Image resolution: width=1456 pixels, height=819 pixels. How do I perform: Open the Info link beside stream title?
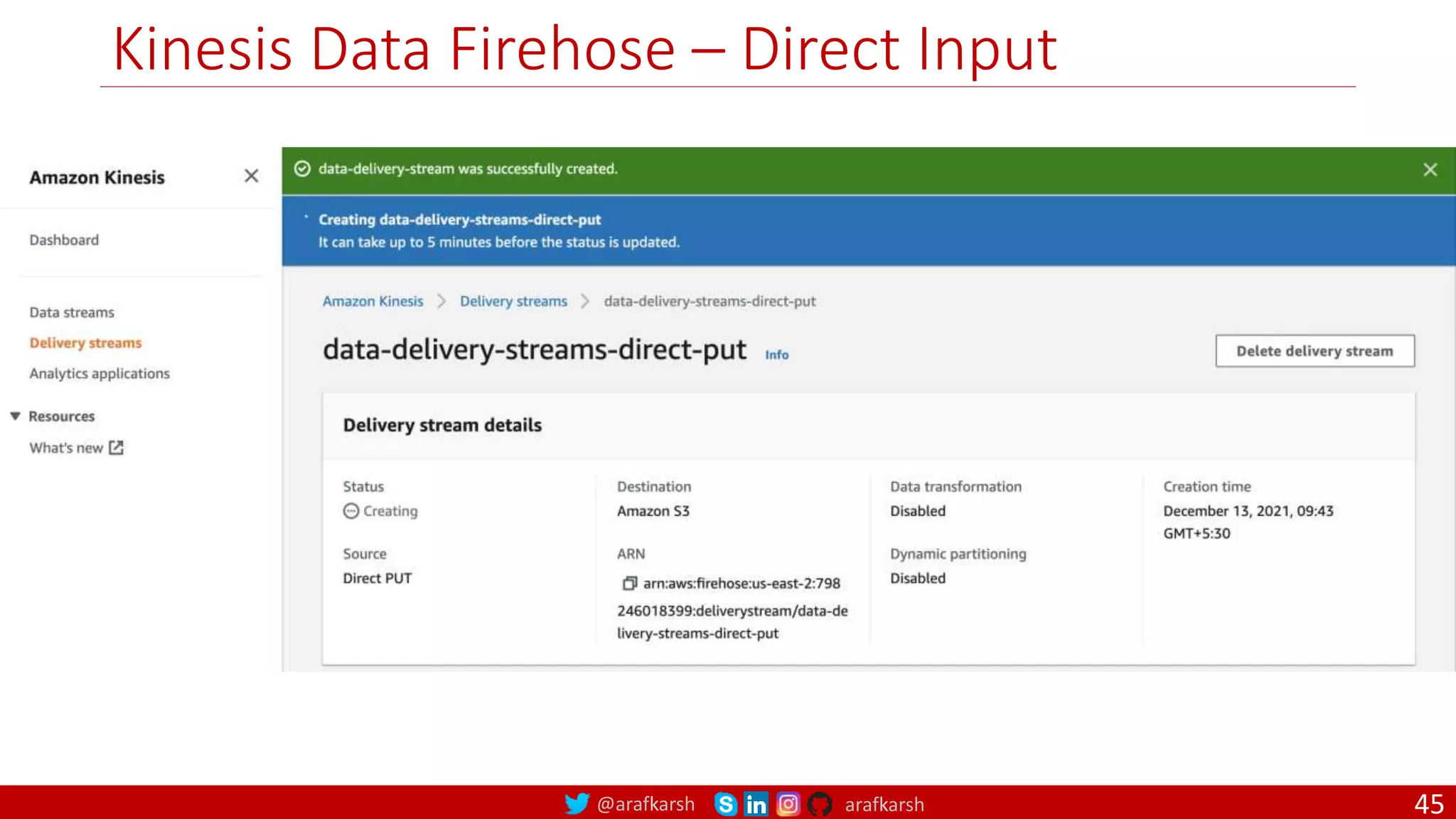[776, 354]
